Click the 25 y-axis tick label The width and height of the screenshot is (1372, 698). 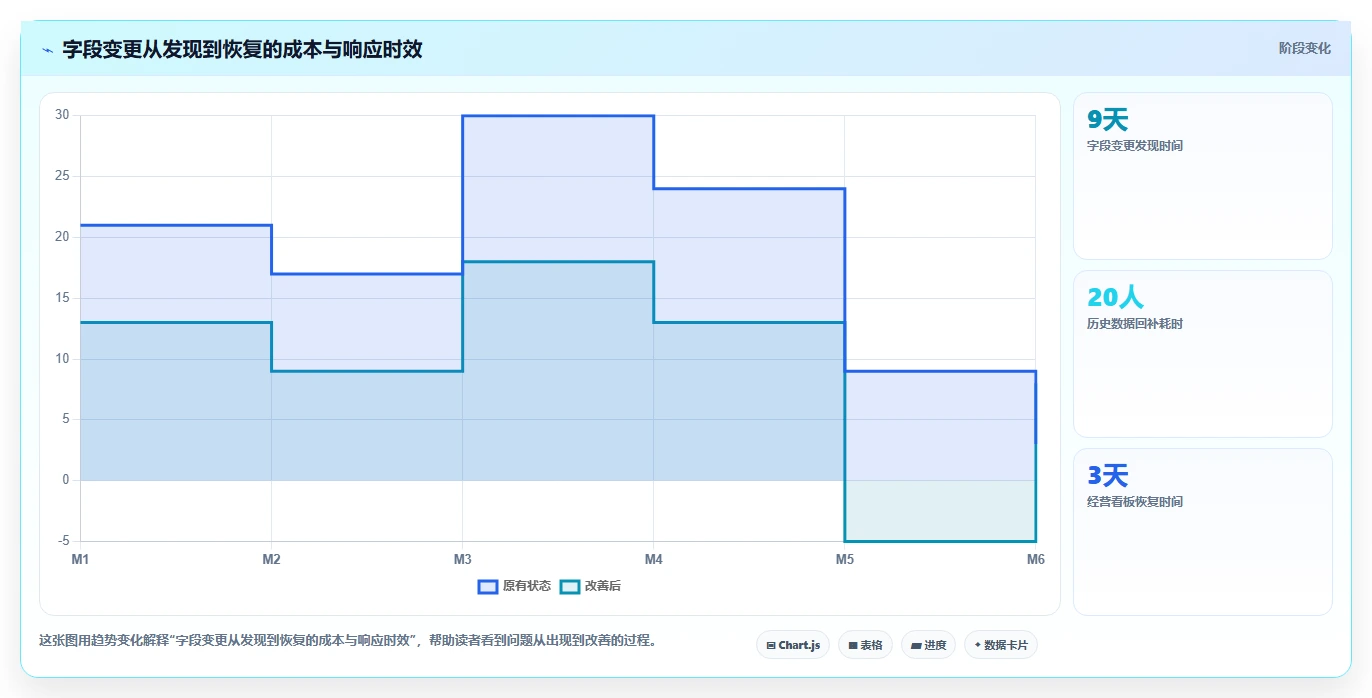[62, 176]
